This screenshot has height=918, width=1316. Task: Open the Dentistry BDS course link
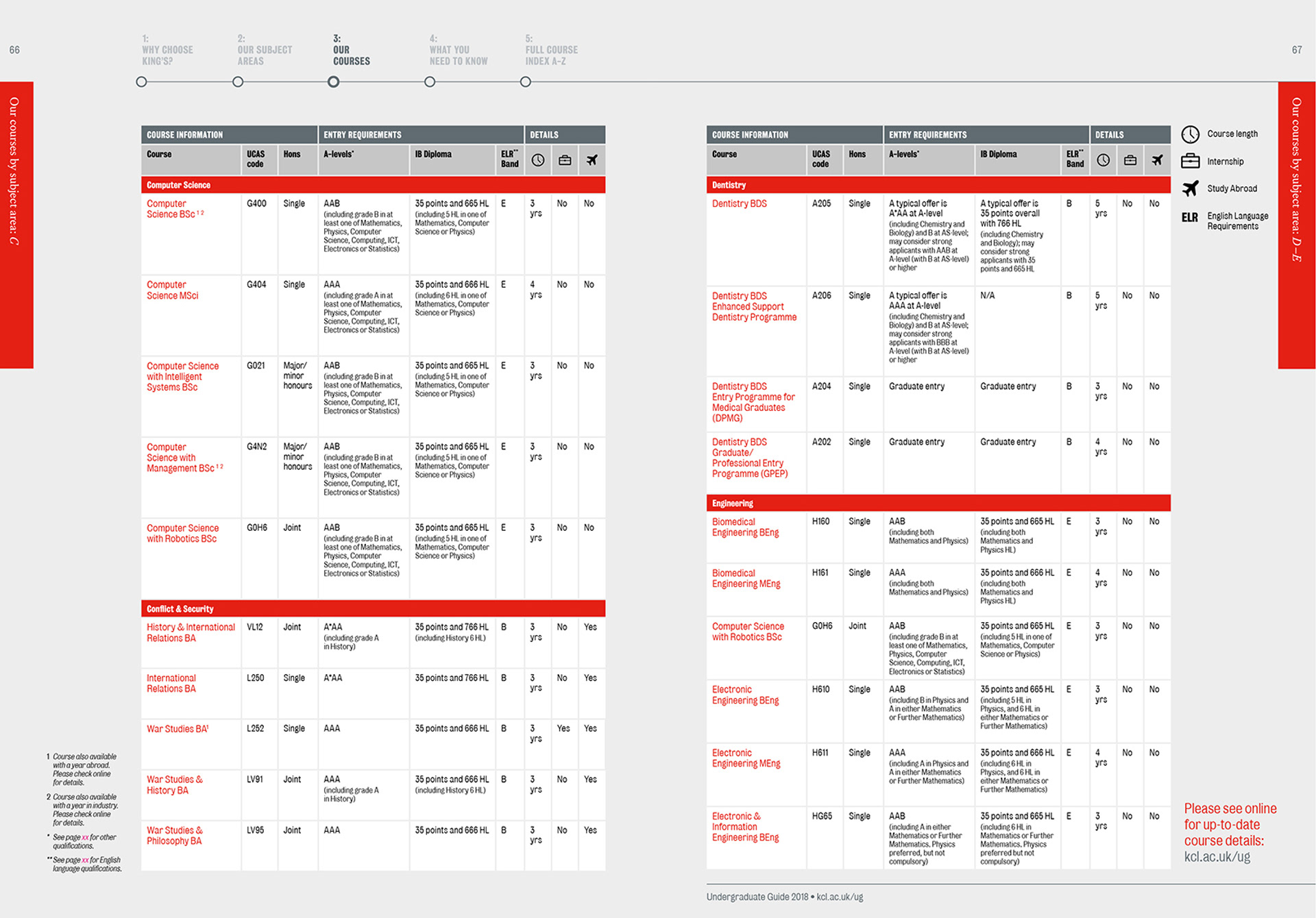coord(739,204)
